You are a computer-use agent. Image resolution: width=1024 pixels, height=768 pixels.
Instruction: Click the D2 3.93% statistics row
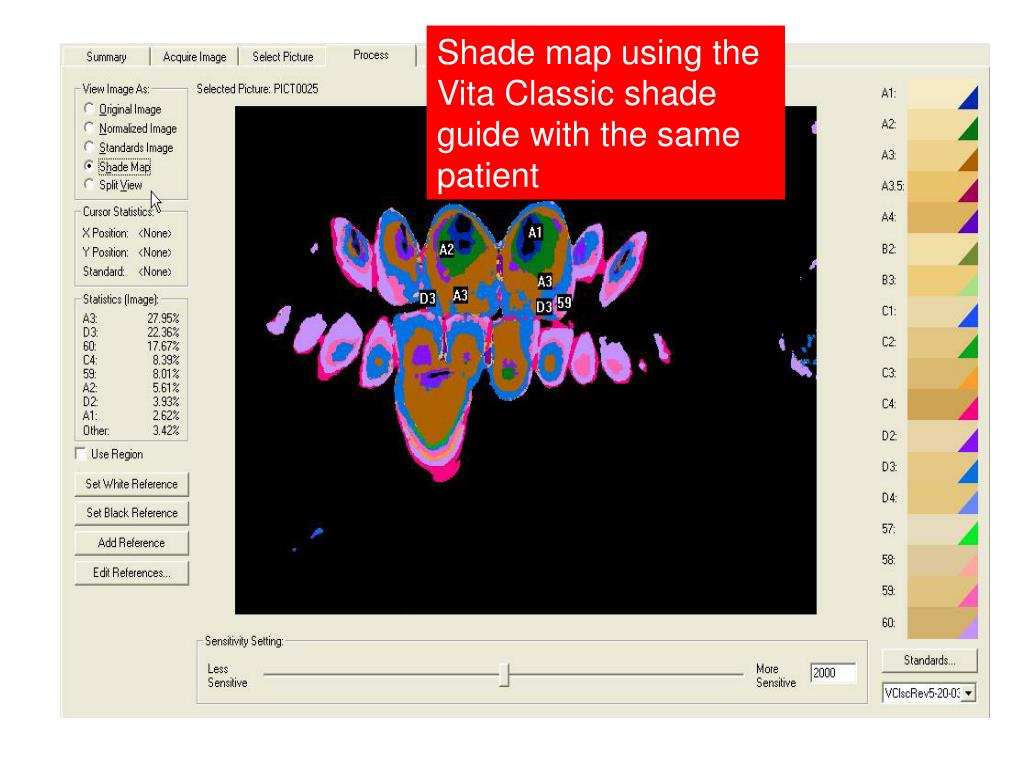click(x=131, y=402)
